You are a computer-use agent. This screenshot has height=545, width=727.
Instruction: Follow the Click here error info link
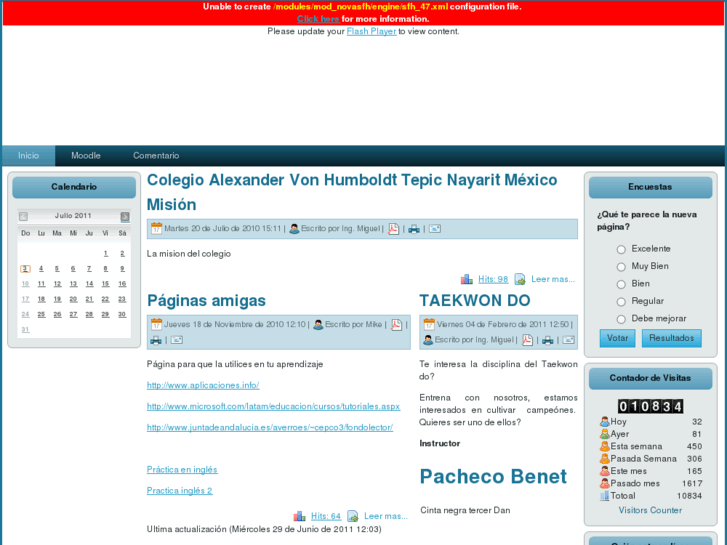318,19
